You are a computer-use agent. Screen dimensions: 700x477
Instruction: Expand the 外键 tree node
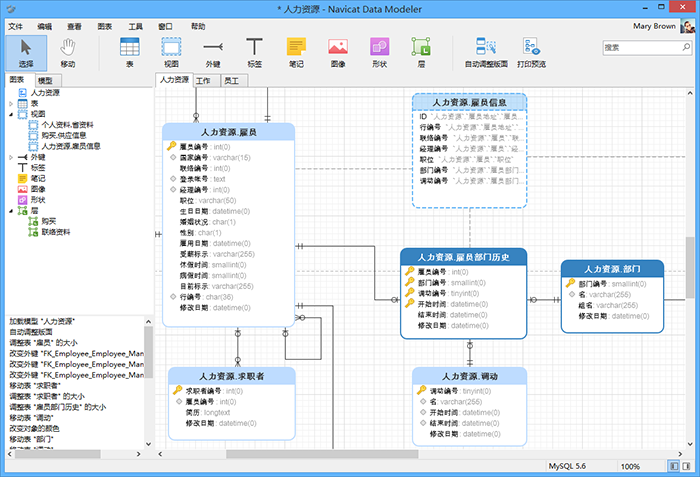tap(11, 157)
